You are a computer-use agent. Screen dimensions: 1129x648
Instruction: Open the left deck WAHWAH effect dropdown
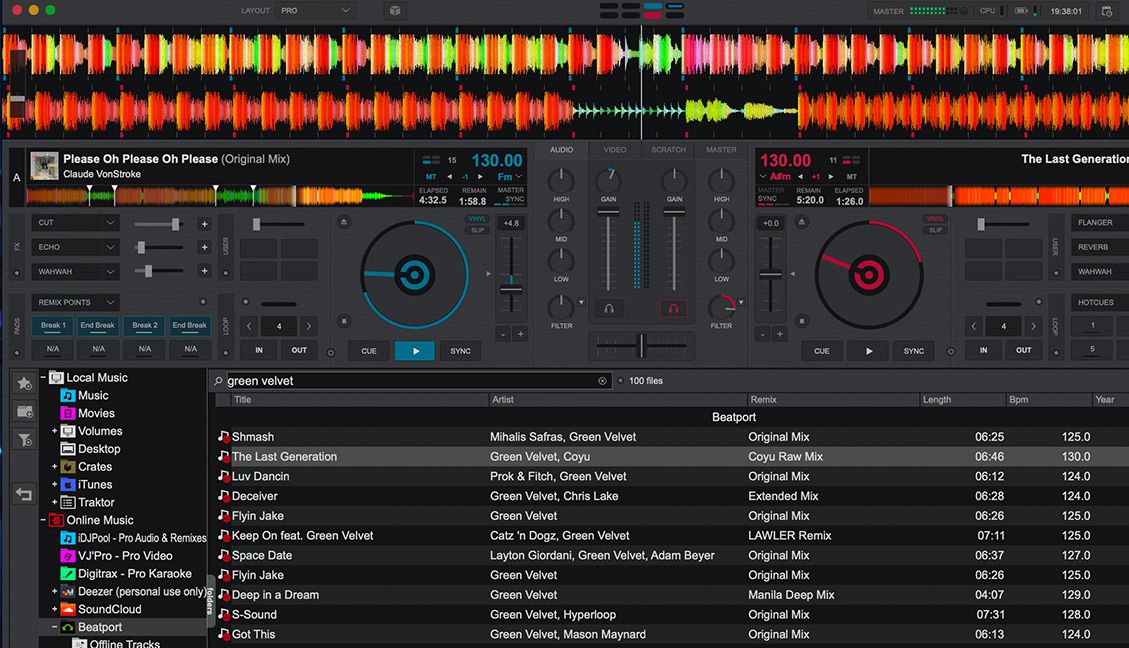click(x=76, y=271)
